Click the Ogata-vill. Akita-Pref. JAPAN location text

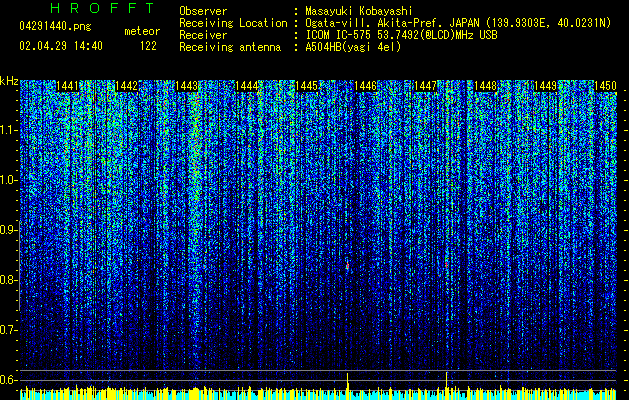click(x=458, y=23)
